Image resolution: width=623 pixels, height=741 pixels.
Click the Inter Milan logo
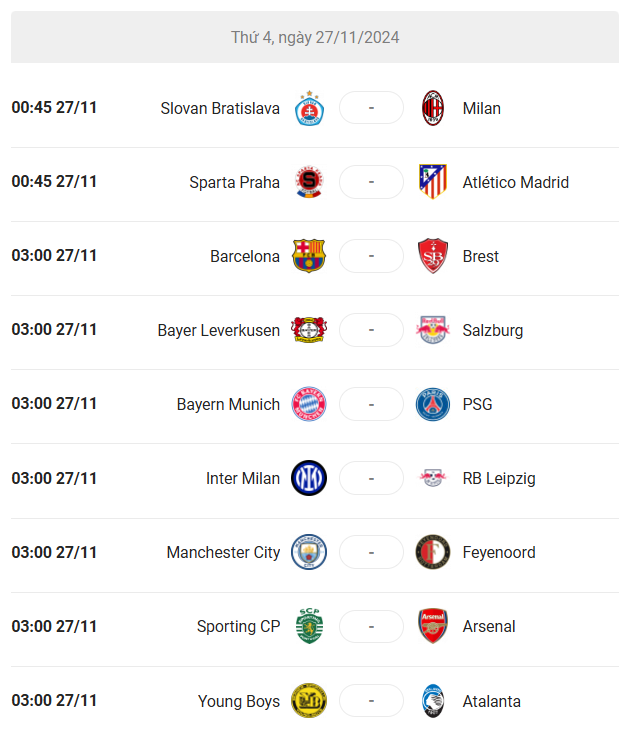[x=309, y=478]
